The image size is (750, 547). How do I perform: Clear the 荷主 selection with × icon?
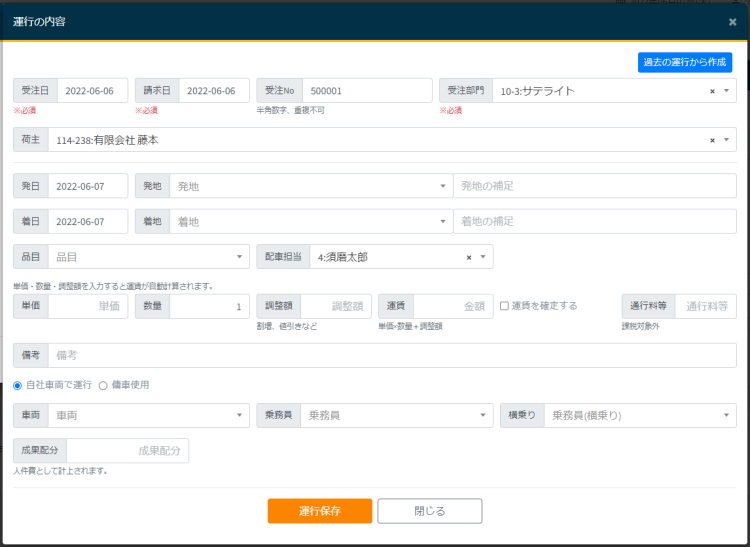pyautogui.click(x=712, y=140)
